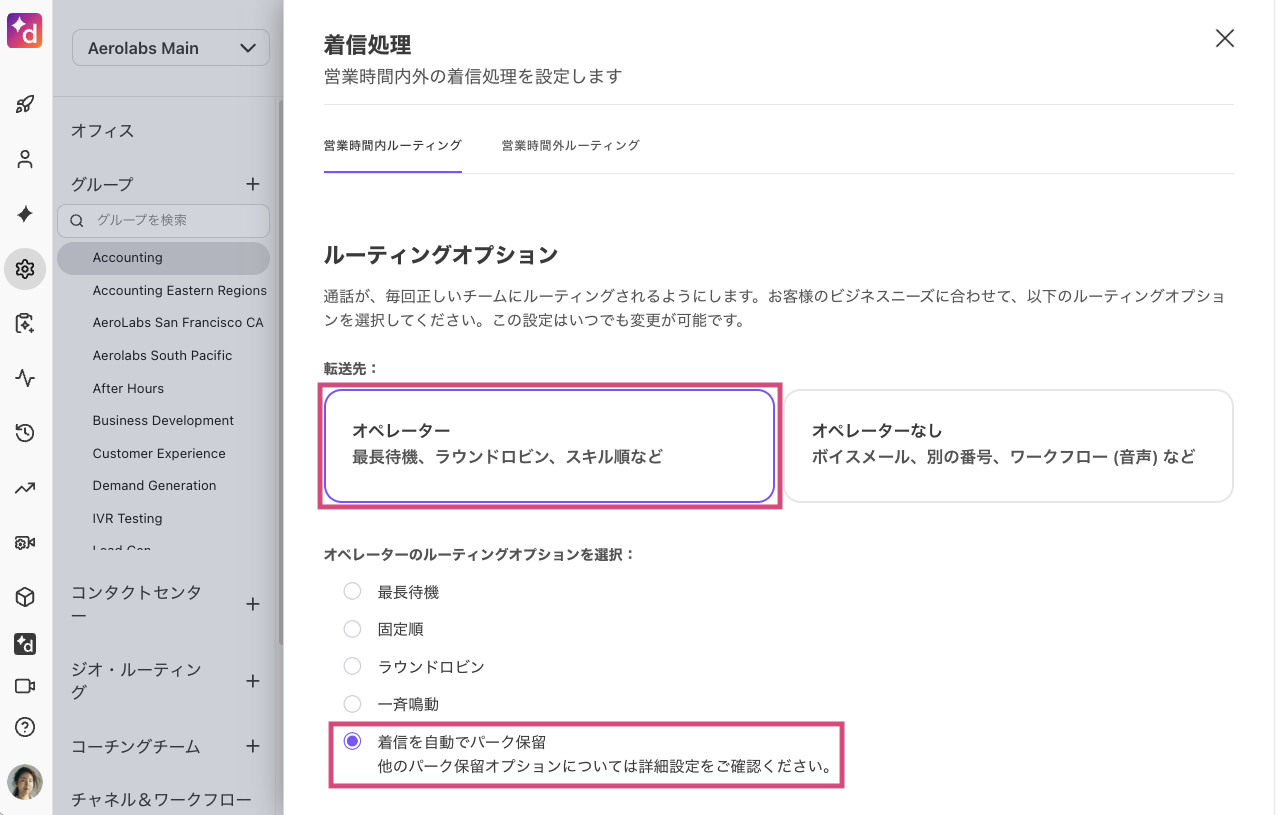This screenshot has height=815, width=1276.
Task: Click the plus next to コンタクトセンター
Action: click(x=253, y=604)
